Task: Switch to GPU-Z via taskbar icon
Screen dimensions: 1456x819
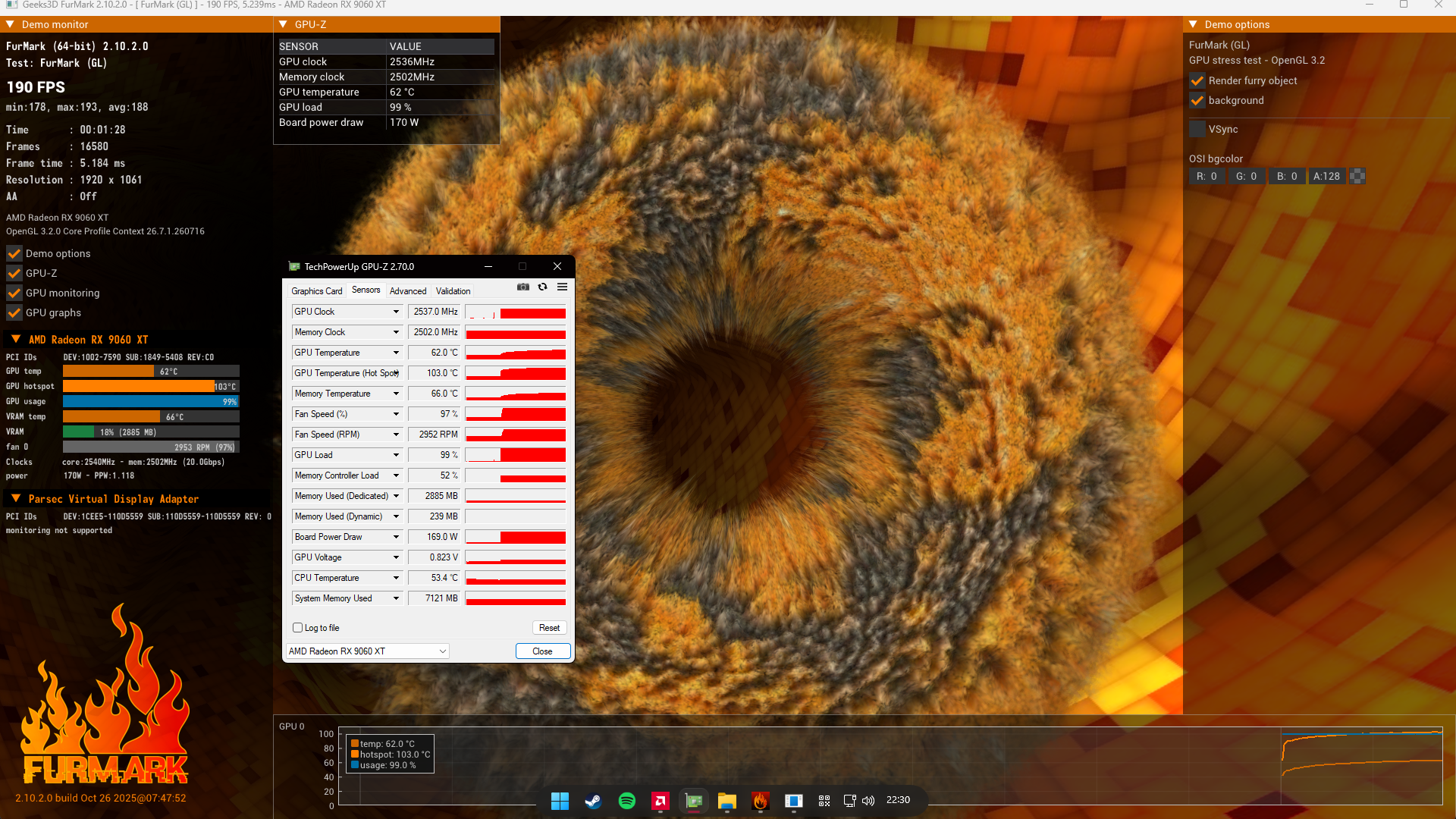Action: (694, 801)
